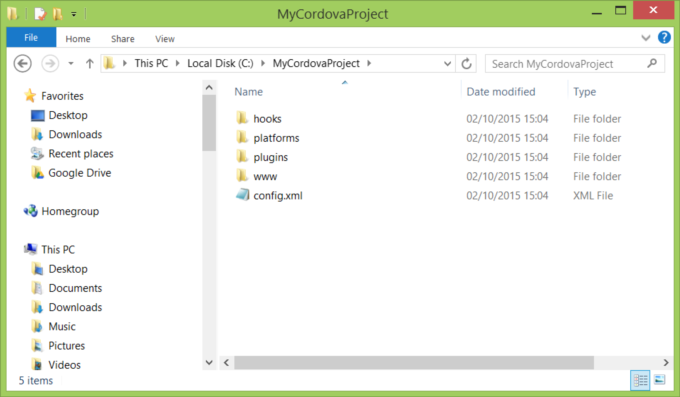
Task: Open the File tab
Action: click(x=31, y=38)
